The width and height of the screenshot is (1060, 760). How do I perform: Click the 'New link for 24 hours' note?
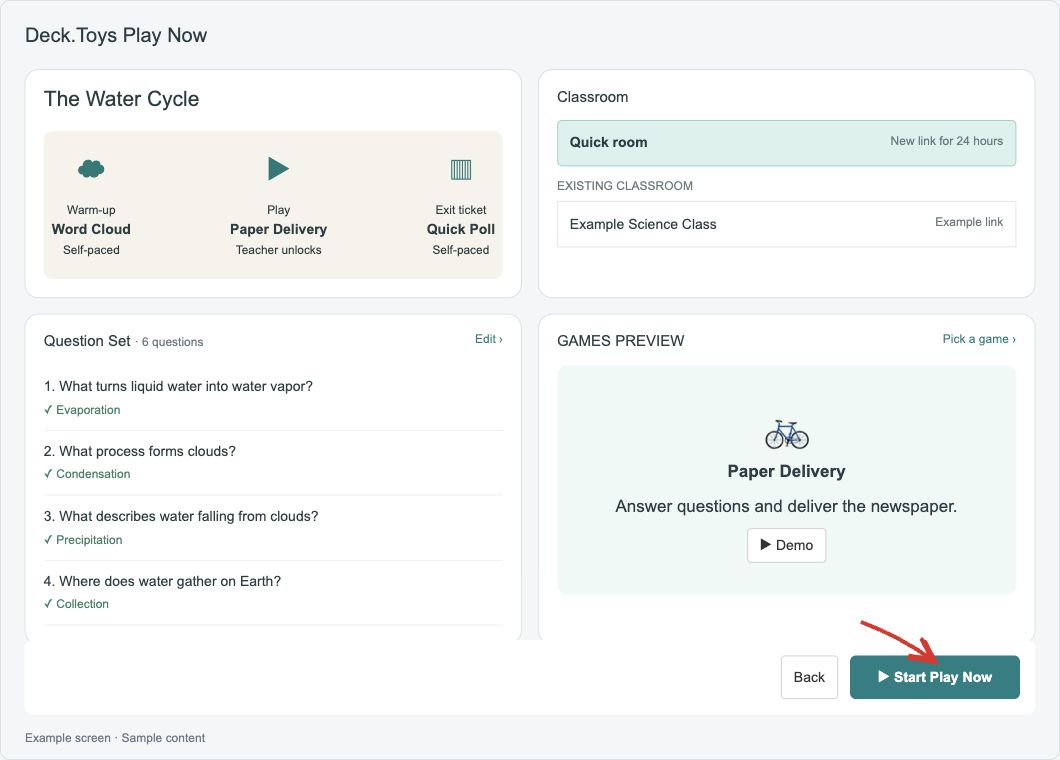(x=946, y=141)
